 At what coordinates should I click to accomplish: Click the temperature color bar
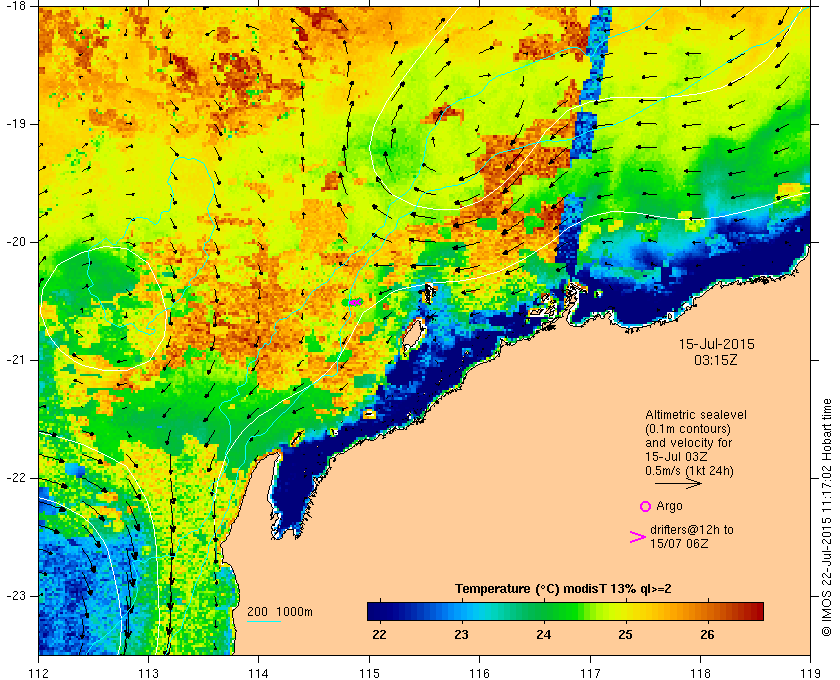565,611
